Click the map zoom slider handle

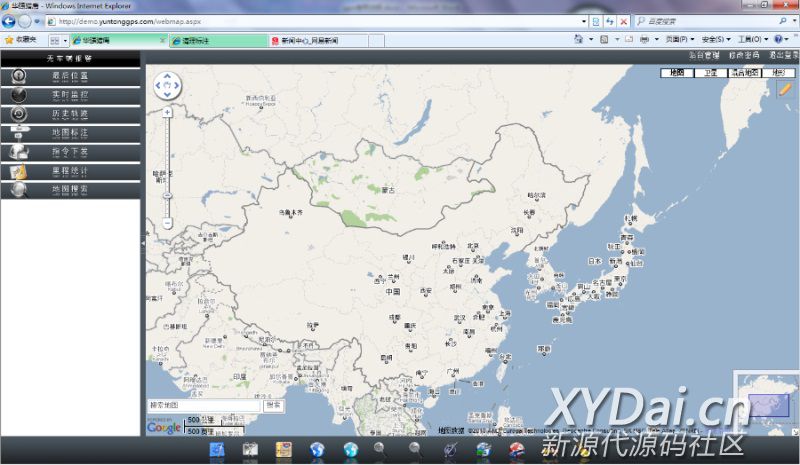click(167, 195)
